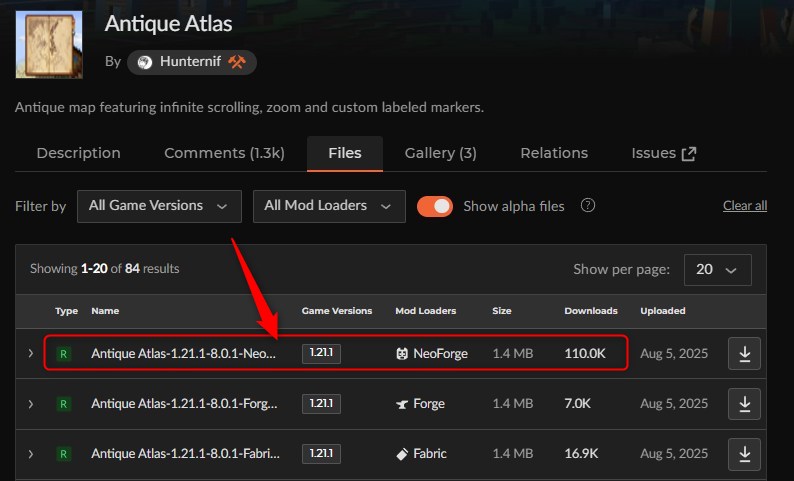
Task: Click the Fabric loader icon
Action: point(402,454)
